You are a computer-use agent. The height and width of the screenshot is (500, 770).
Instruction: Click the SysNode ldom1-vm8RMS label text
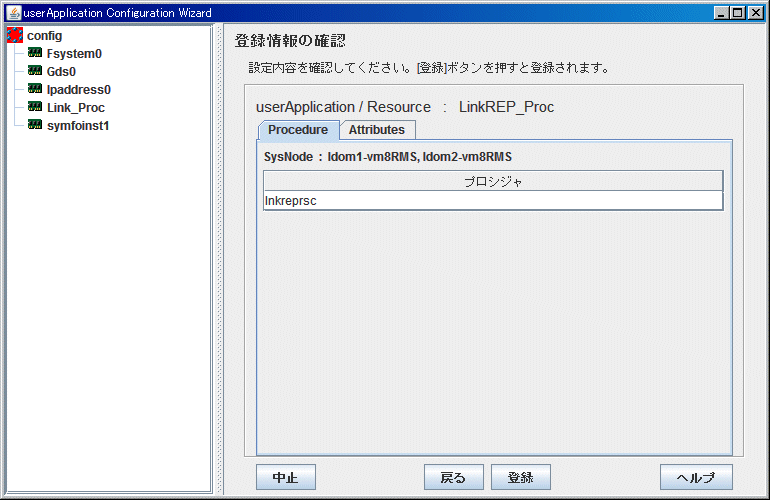point(388,157)
